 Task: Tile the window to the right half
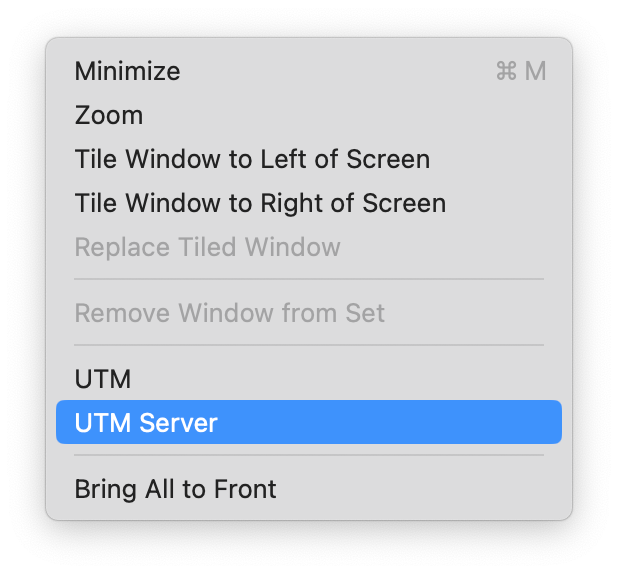260,203
